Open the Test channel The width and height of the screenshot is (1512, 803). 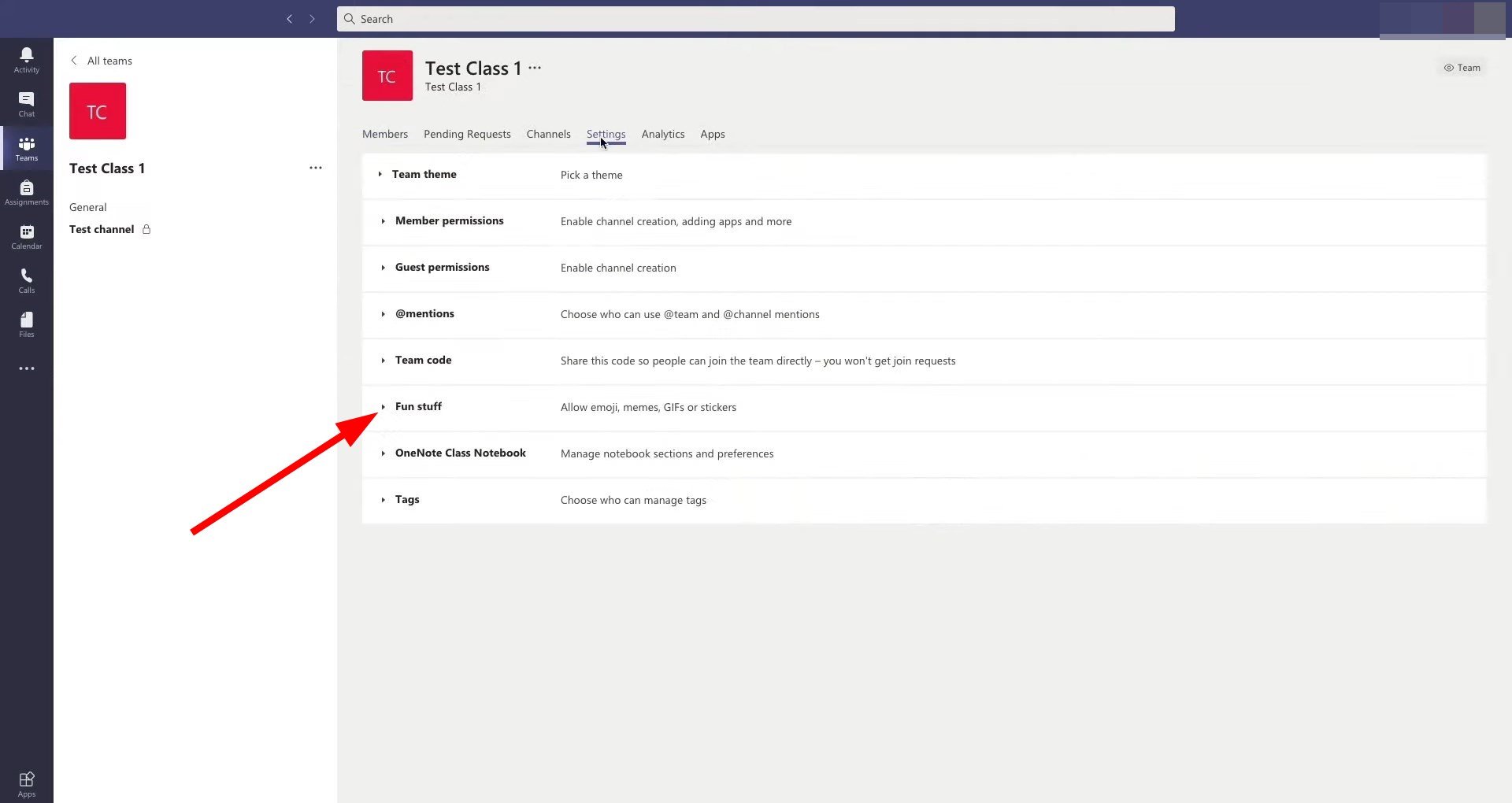102,229
